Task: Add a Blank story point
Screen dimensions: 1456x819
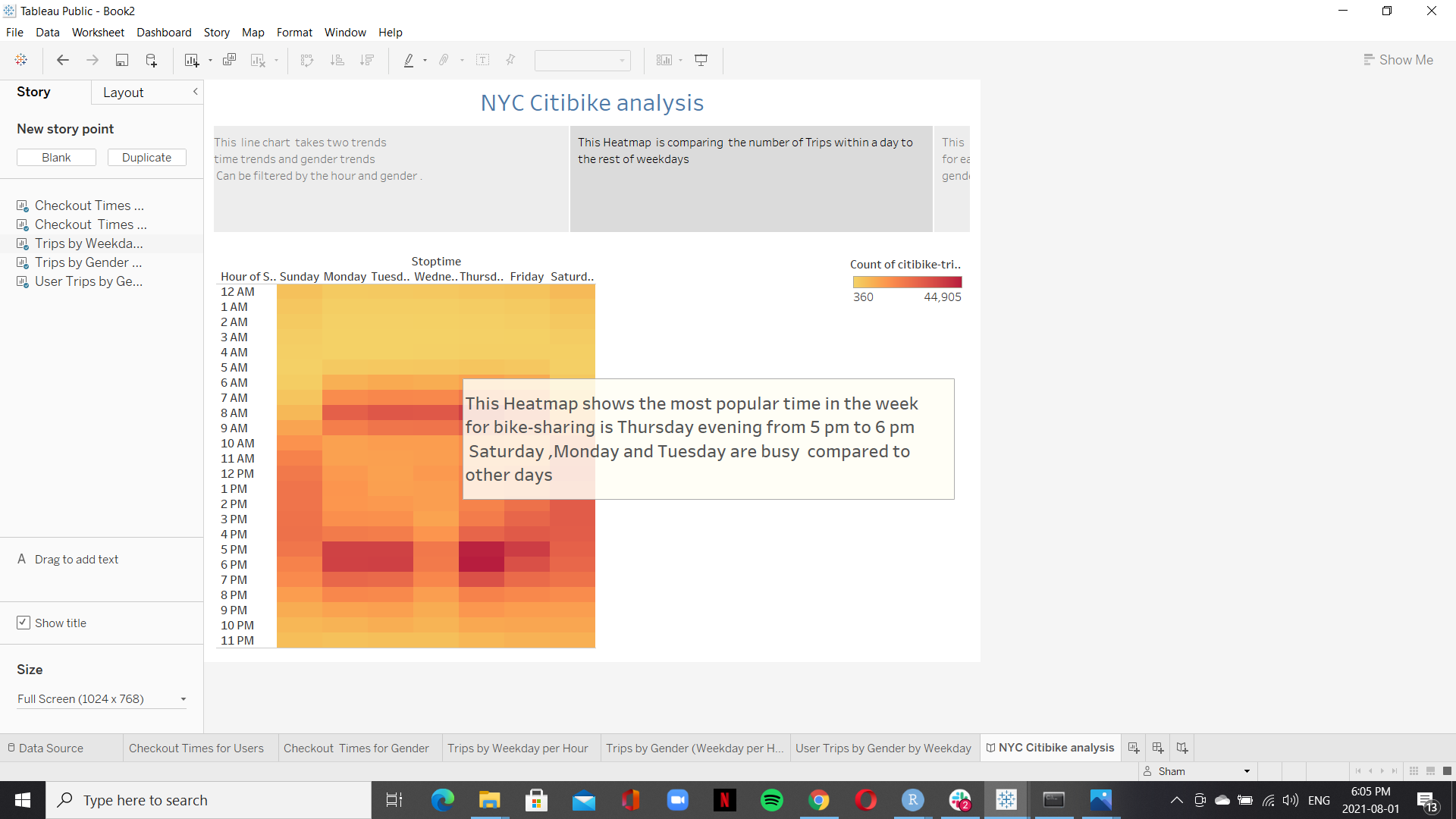Action: pos(56,157)
